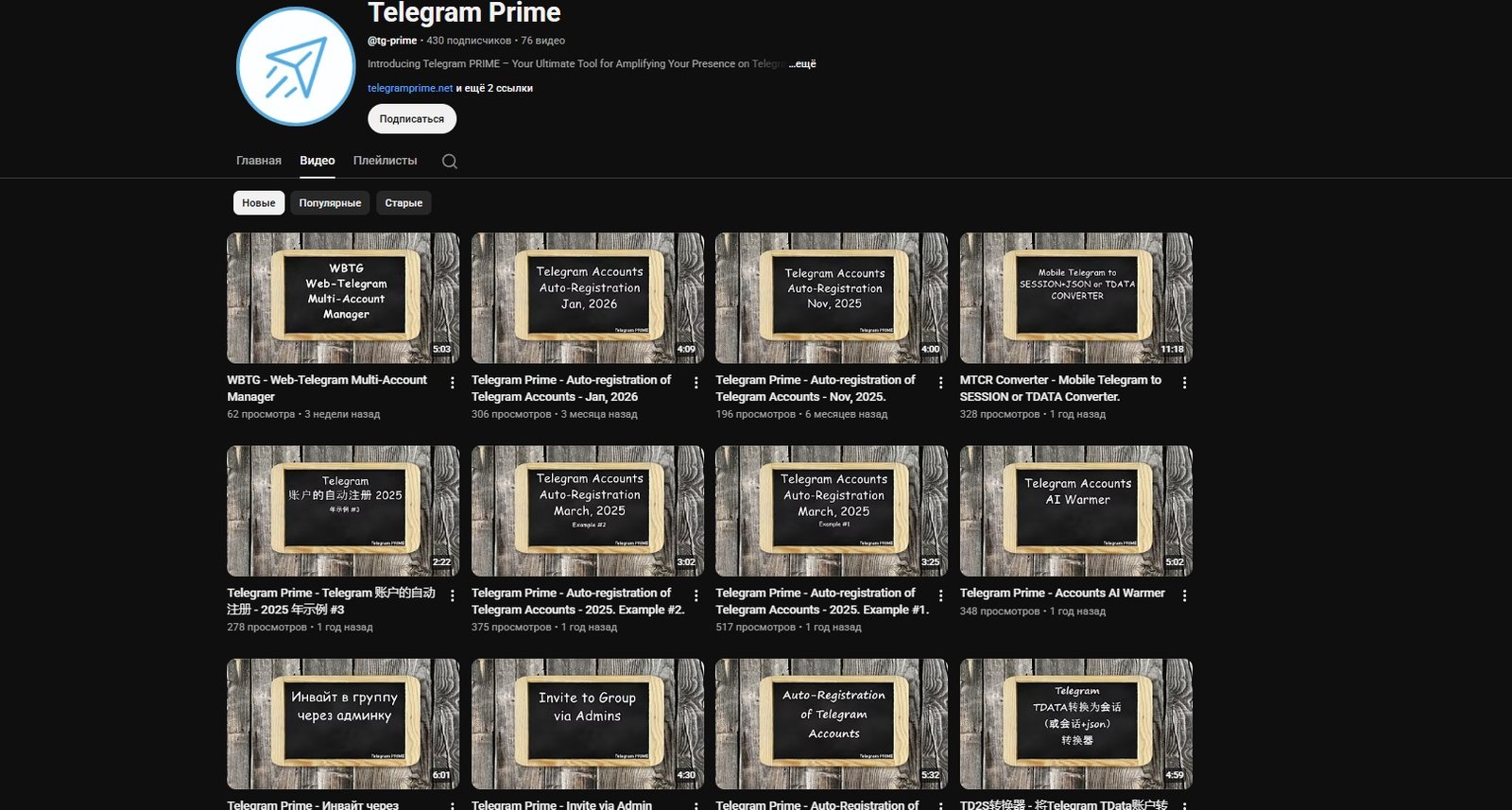The image size is (1512, 810).
Task: Open Telegram TDATA转换为会话 converter thumbnail
Action: click(1076, 724)
